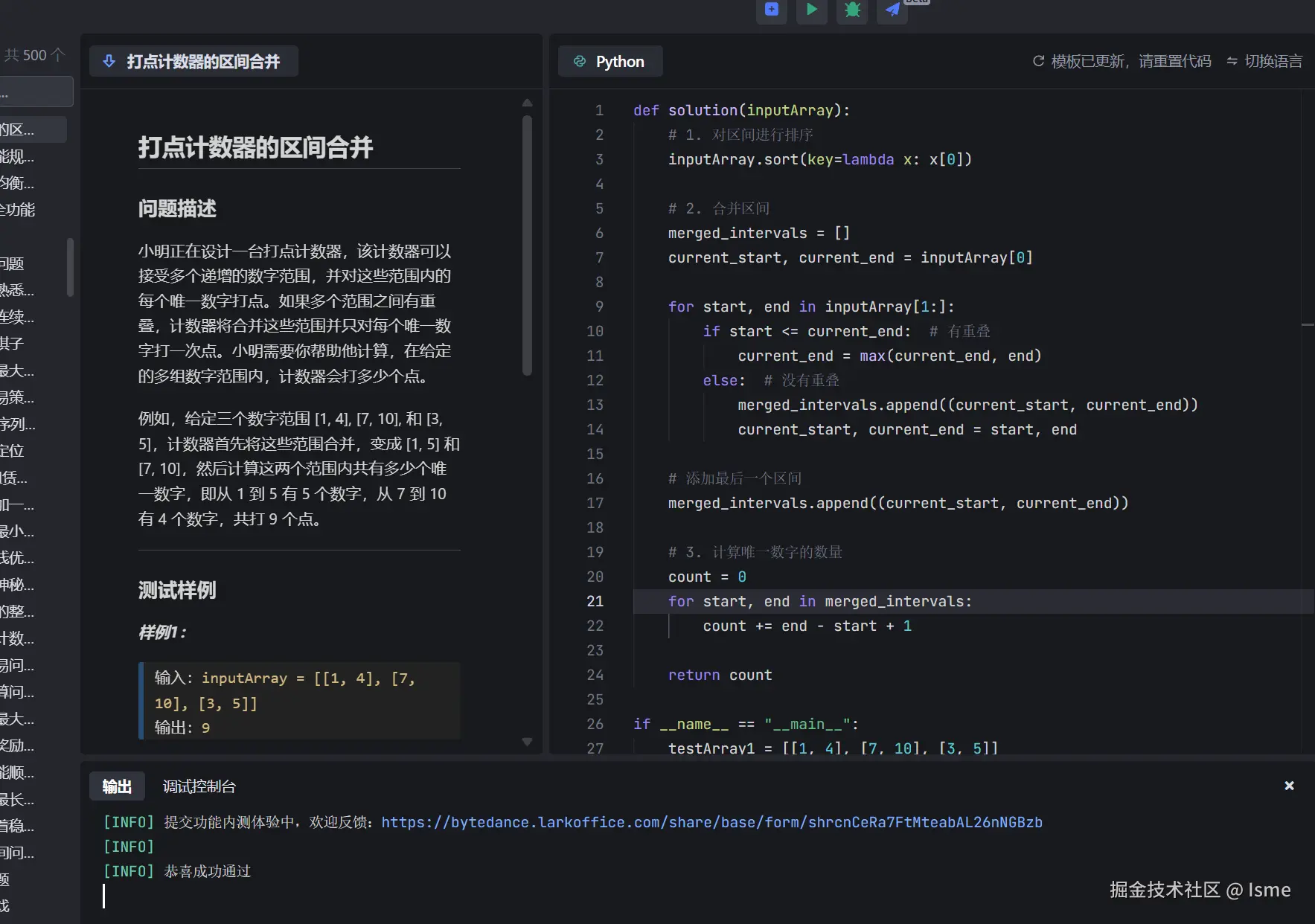Switch to the 调试控制台 tab
The width and height of the screenshot is (1315, 924).
click(x=199, y=786)
